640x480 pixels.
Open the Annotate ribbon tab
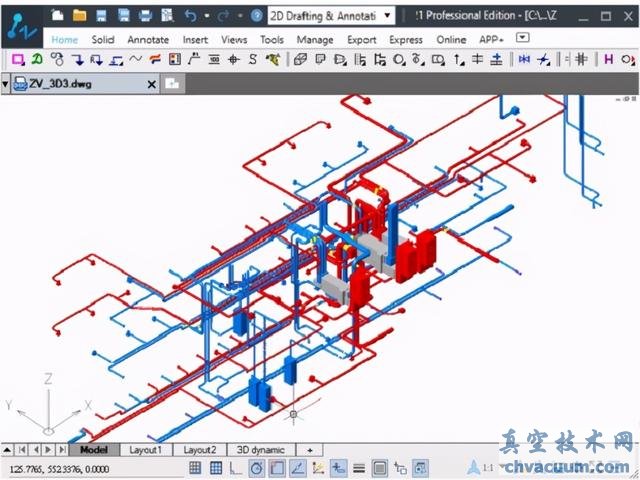pos(148,40)
